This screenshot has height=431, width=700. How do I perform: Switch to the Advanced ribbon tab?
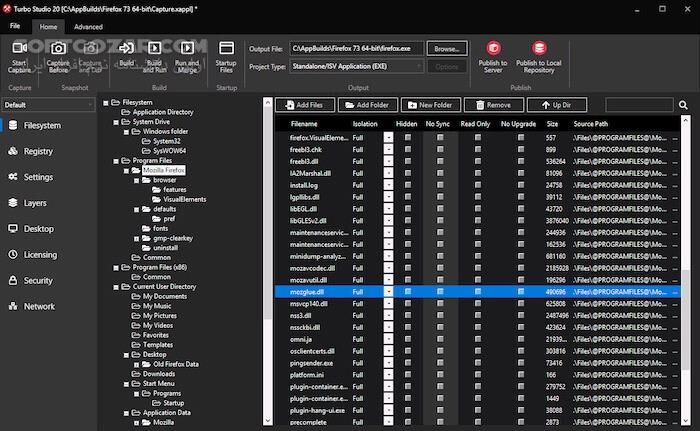88,27
